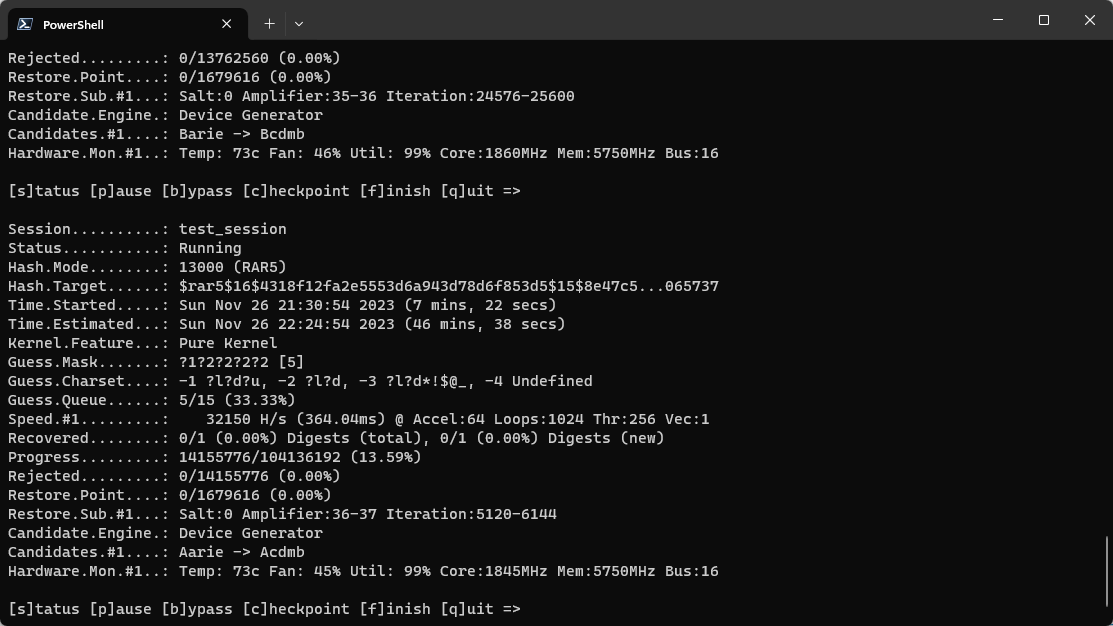Close the PowerShell tab
This screenshot has width=1113, height=626.
pyautogui.click(x=227, y=24)
